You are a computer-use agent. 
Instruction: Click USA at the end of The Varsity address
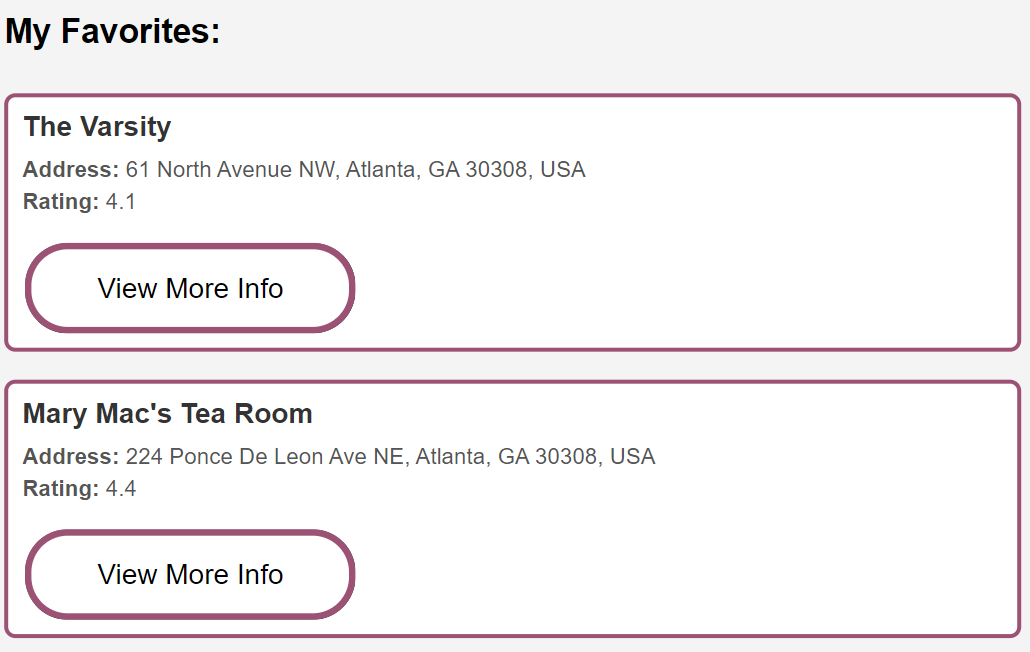(x=563, y=170)
